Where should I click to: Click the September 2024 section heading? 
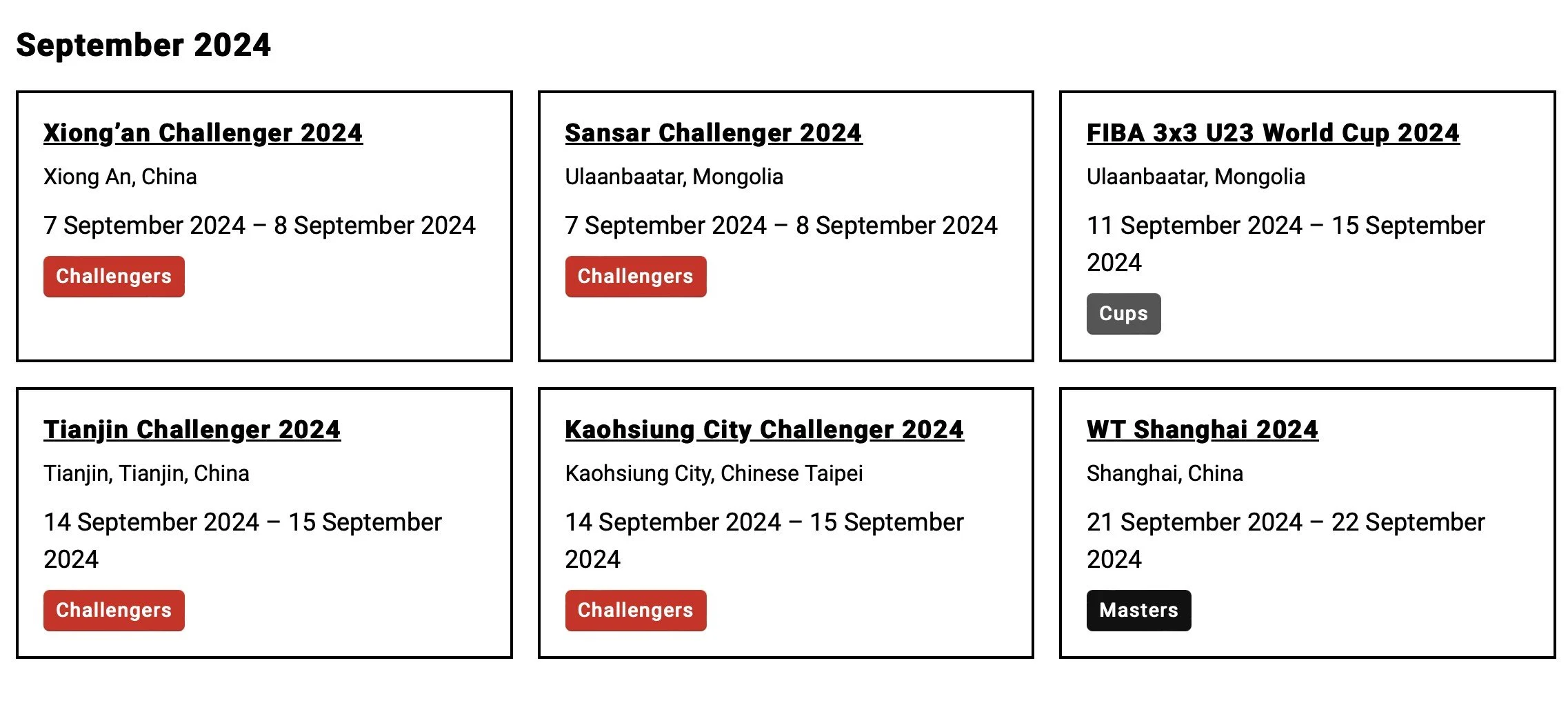click(143, 45)
